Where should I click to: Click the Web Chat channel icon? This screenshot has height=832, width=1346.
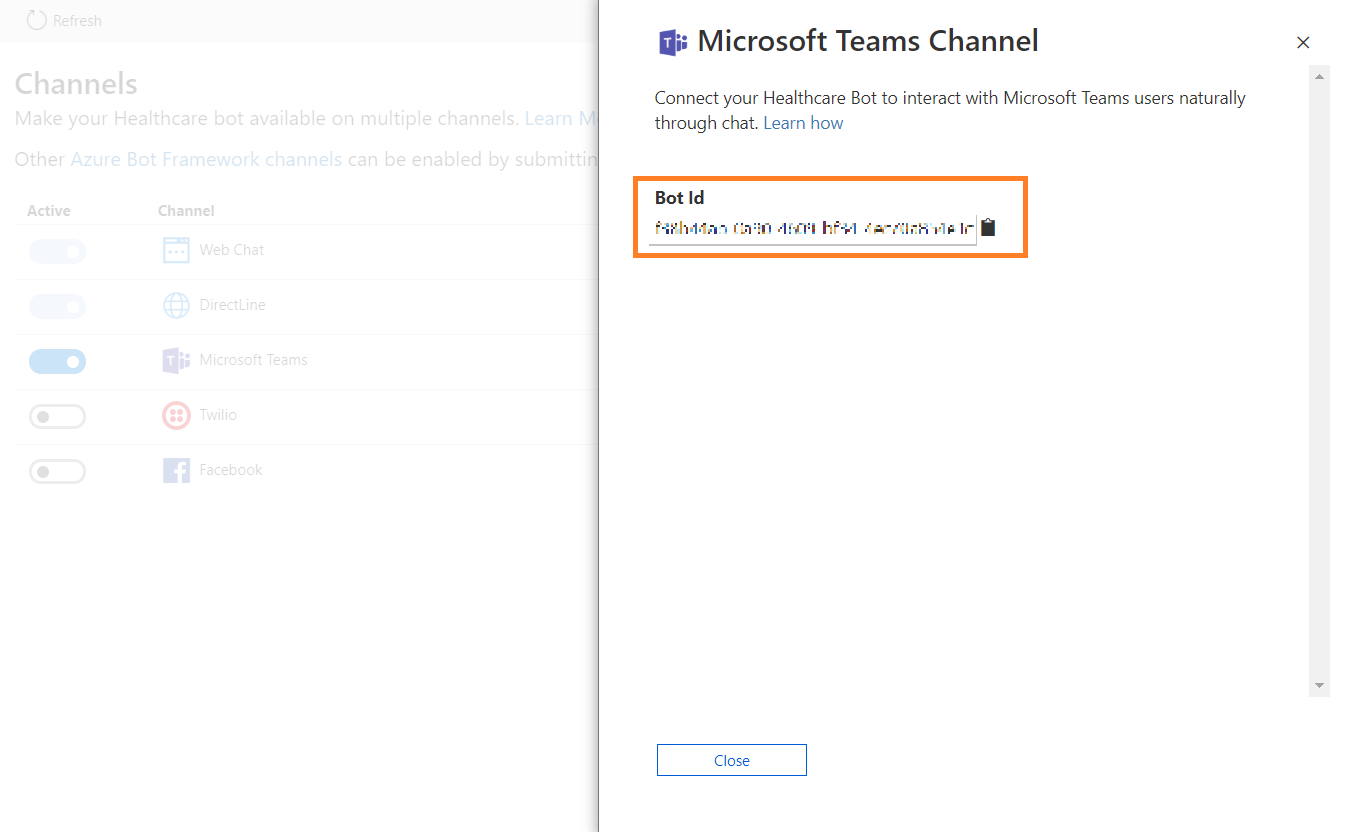tap(176, 250)
